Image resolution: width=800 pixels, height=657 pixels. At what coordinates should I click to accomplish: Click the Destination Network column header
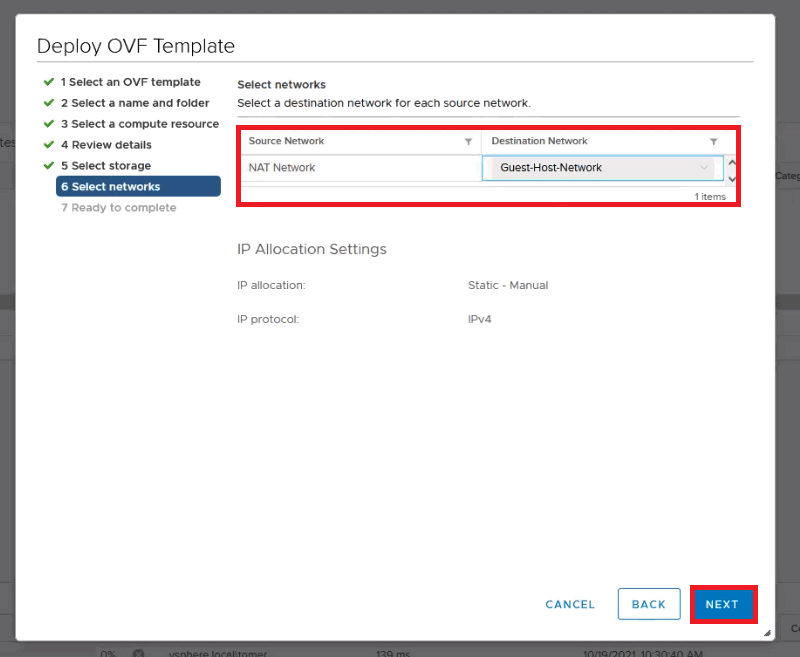539,141
